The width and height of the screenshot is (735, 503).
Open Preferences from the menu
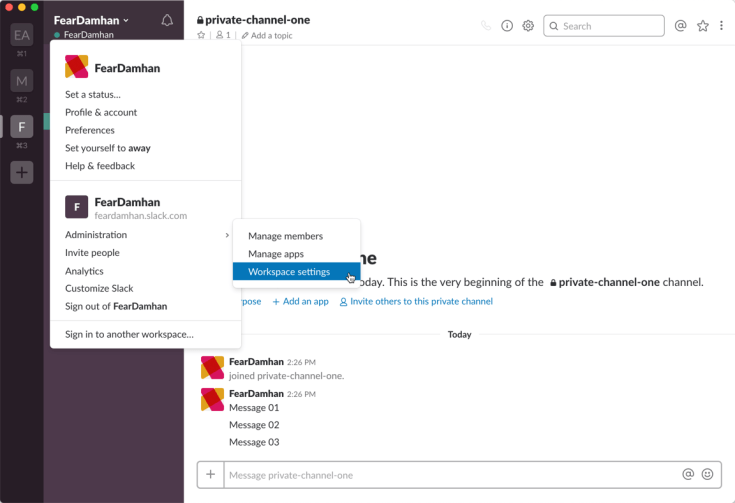[x=90, y=130]
